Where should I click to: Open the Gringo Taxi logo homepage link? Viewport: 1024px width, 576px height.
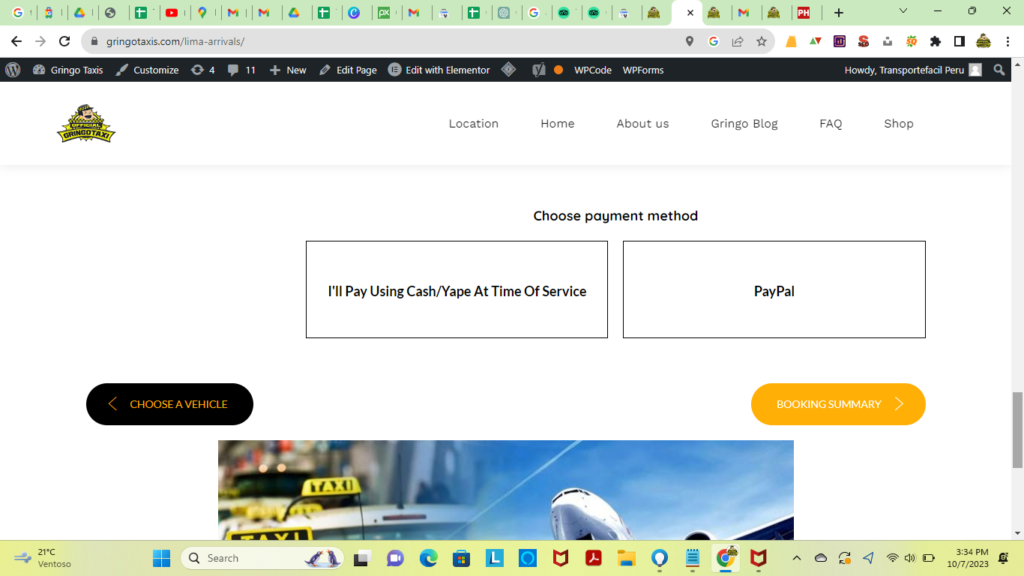pyautogui.click(x=86, y=123)
